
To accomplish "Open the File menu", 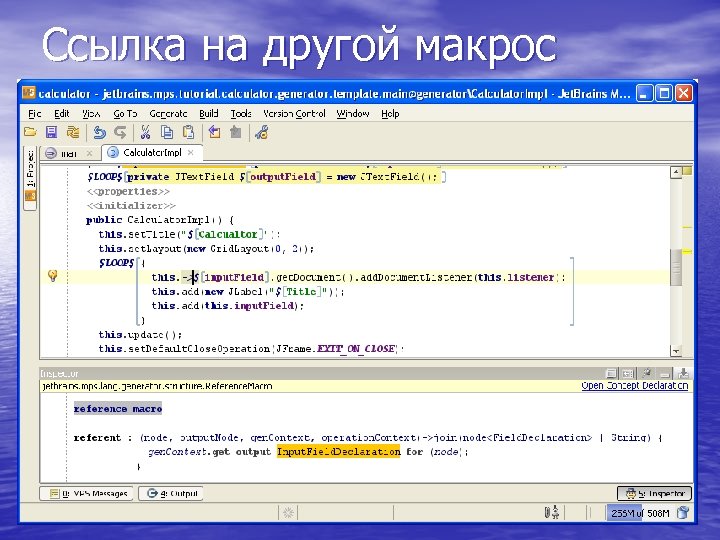I will click(x=34, y=113).
